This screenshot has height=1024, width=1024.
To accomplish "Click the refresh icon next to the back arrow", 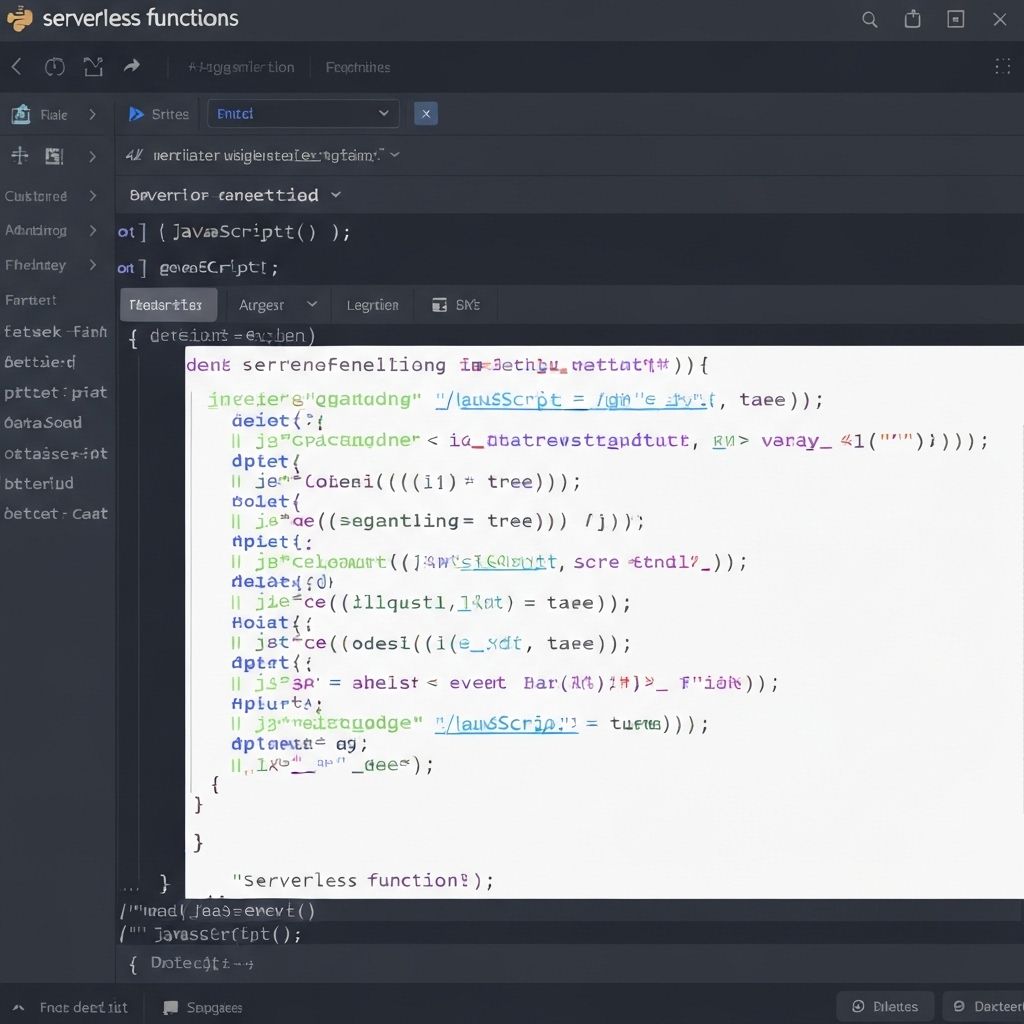I will click(54, 66).
